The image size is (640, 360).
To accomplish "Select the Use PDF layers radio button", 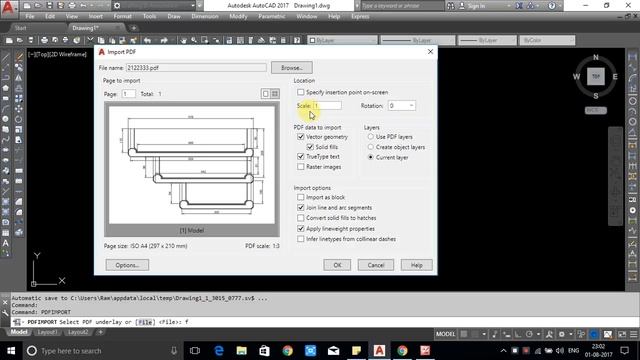I will (371, 136).
